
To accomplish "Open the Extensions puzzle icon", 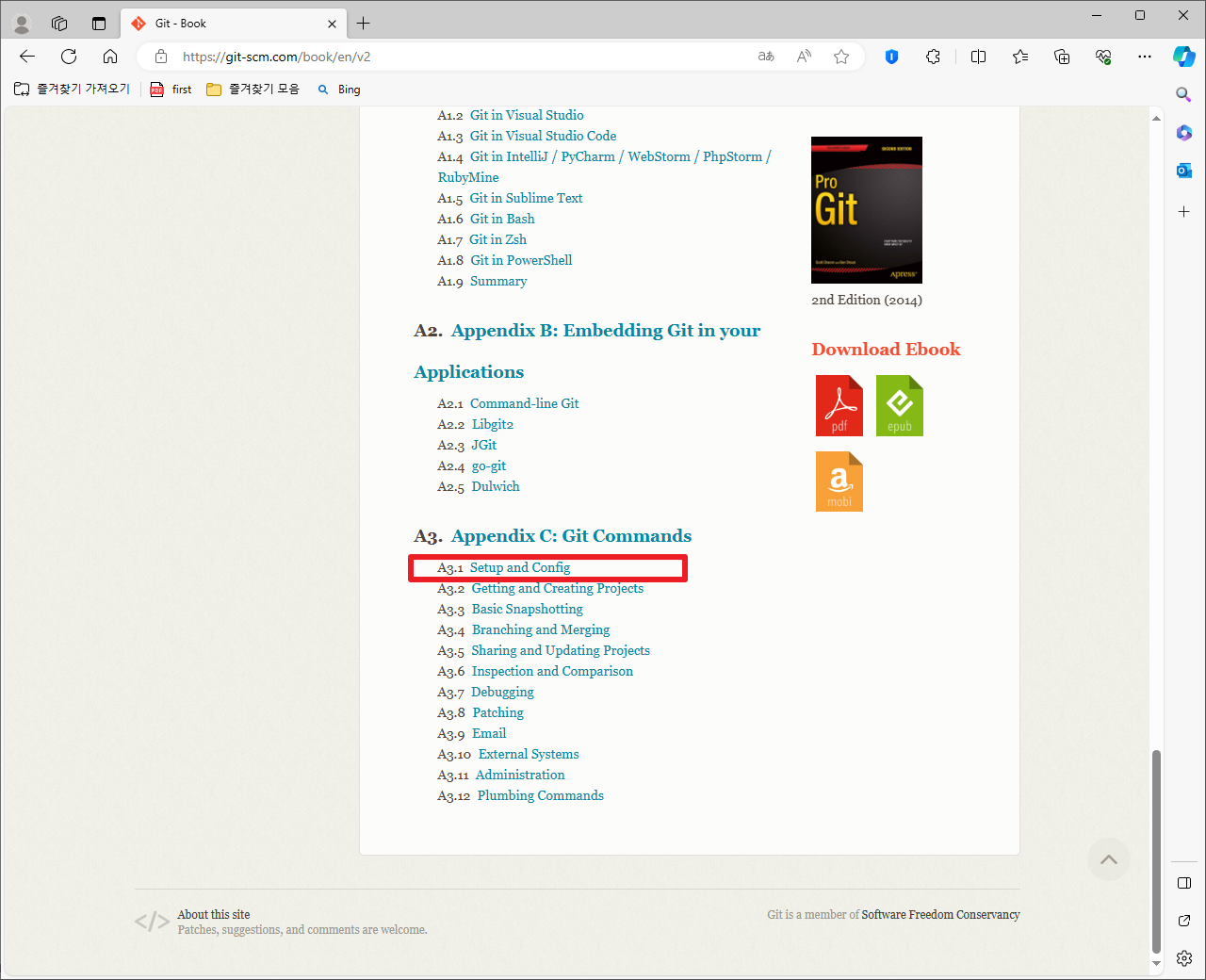I will [x=933, y=57].
